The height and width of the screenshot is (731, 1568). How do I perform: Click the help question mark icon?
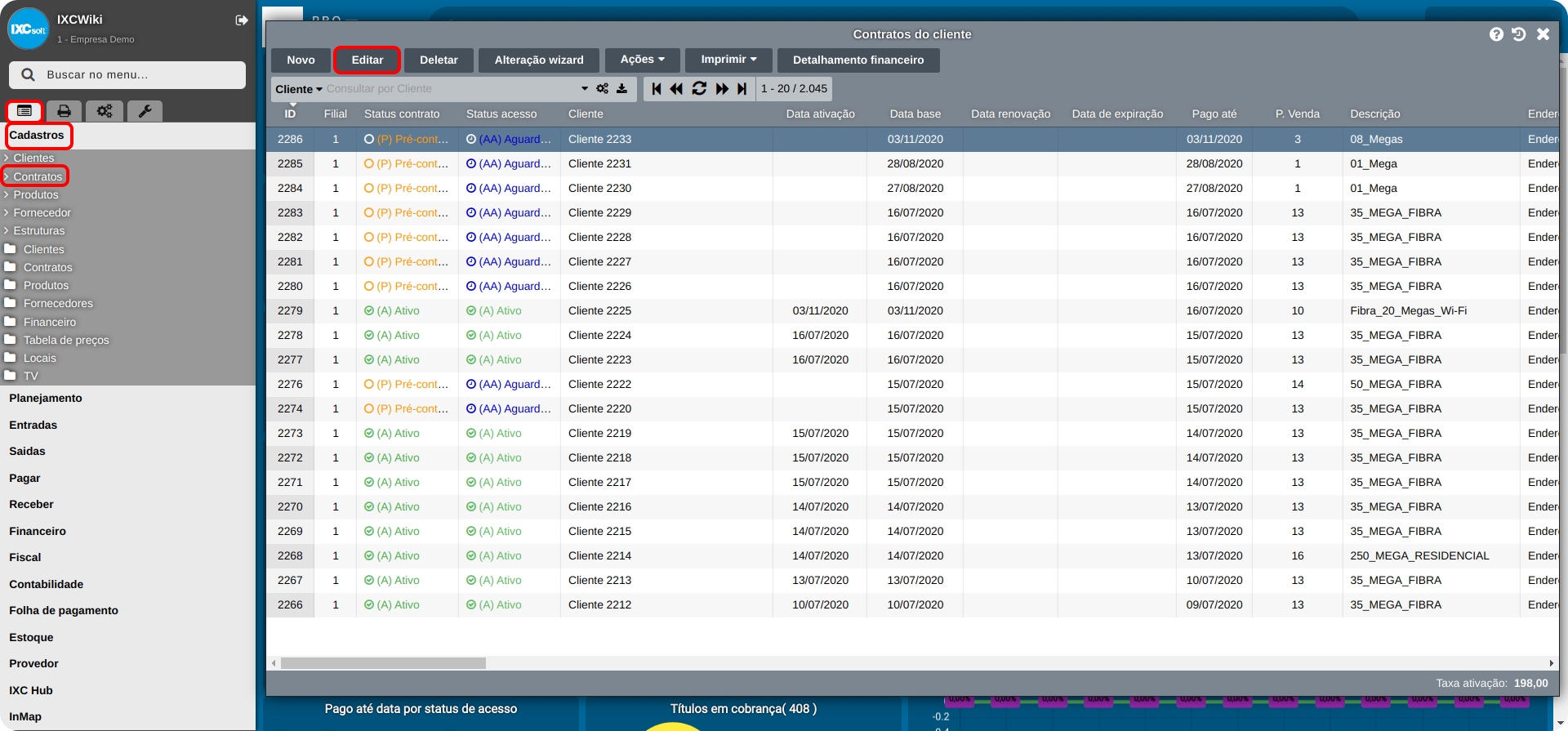[x=1496, y=34]
